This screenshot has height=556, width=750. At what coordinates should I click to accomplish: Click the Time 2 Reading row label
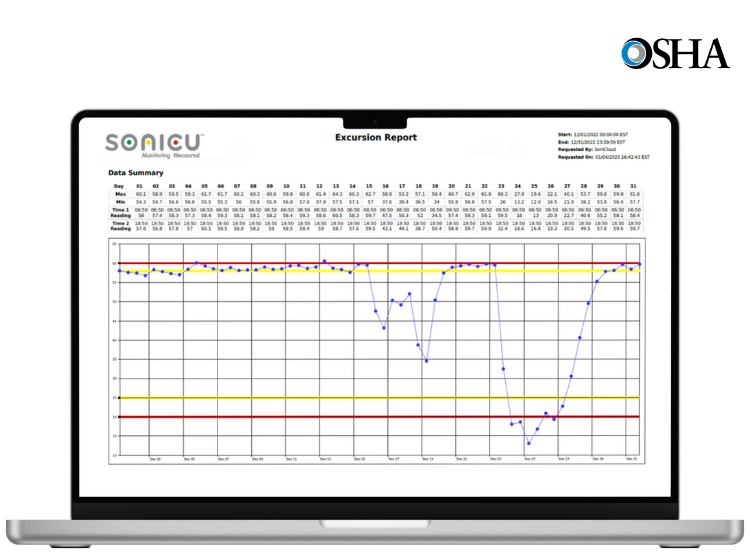click(120, 226)
